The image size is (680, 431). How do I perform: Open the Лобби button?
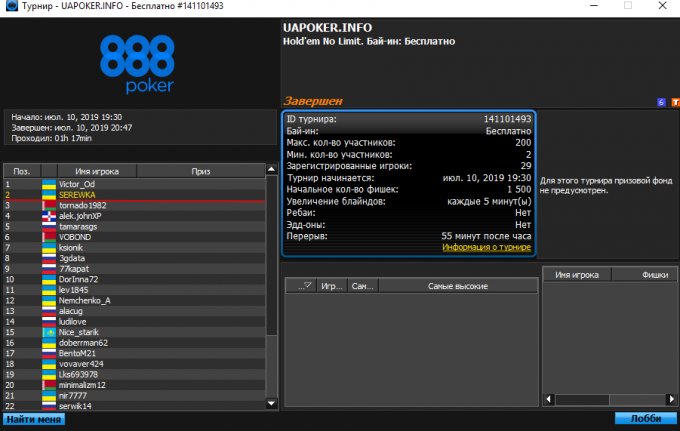(x=646, y=418)
